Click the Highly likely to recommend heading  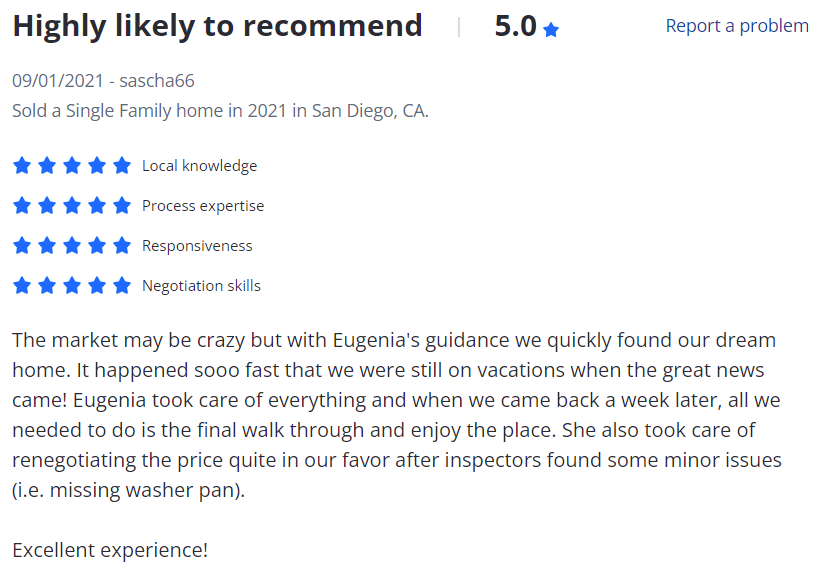tap(217, 26)
